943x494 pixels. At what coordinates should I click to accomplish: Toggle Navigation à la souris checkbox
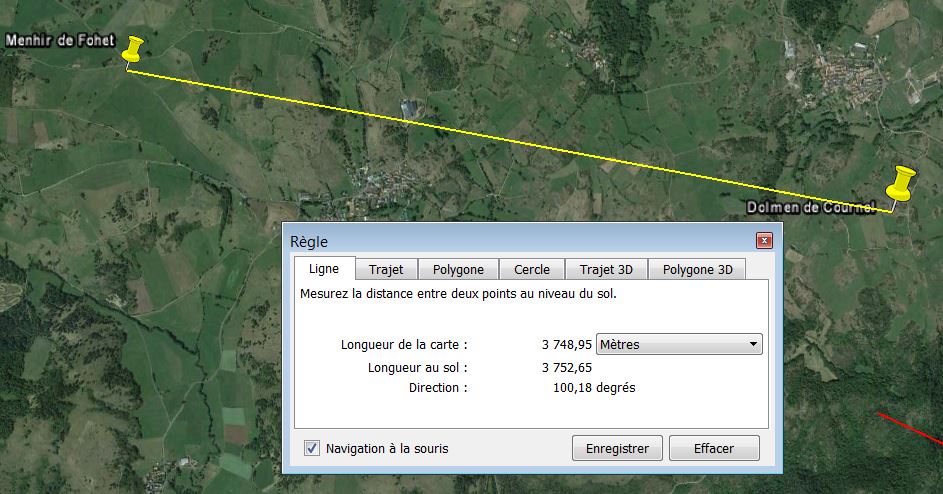(x=312, y=448)
